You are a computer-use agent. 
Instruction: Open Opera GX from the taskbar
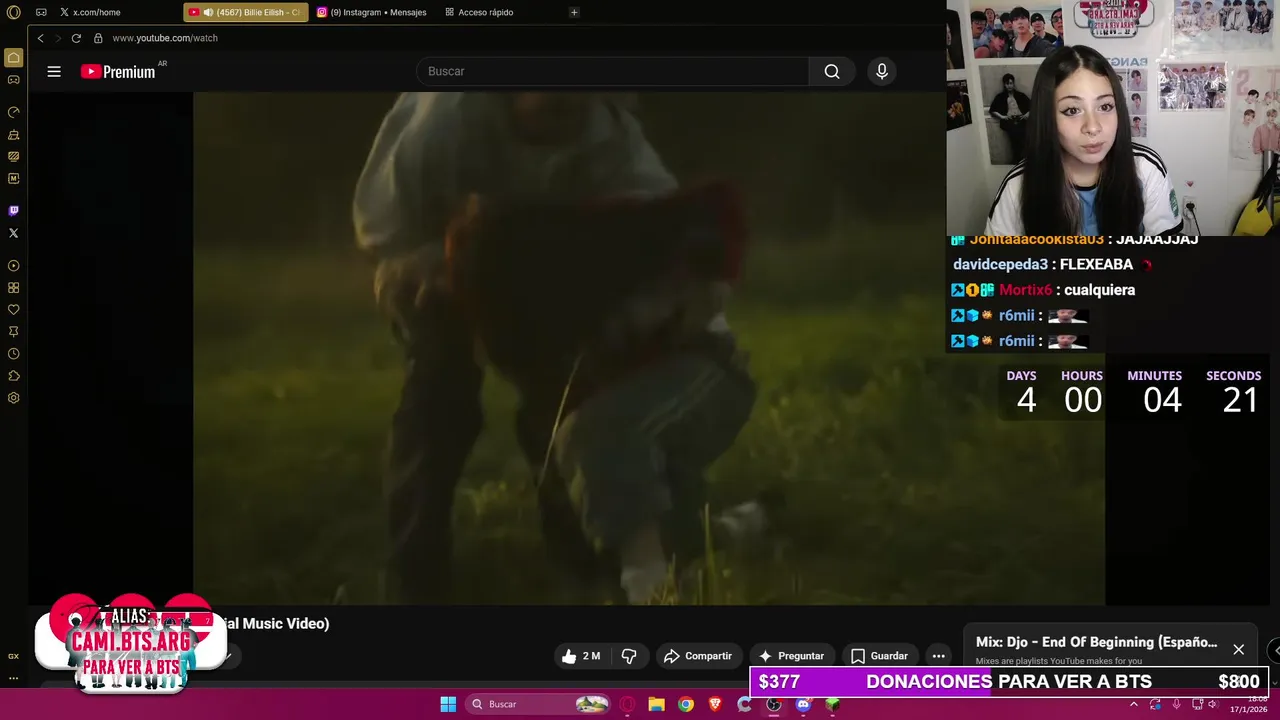[x=627, y=704]
